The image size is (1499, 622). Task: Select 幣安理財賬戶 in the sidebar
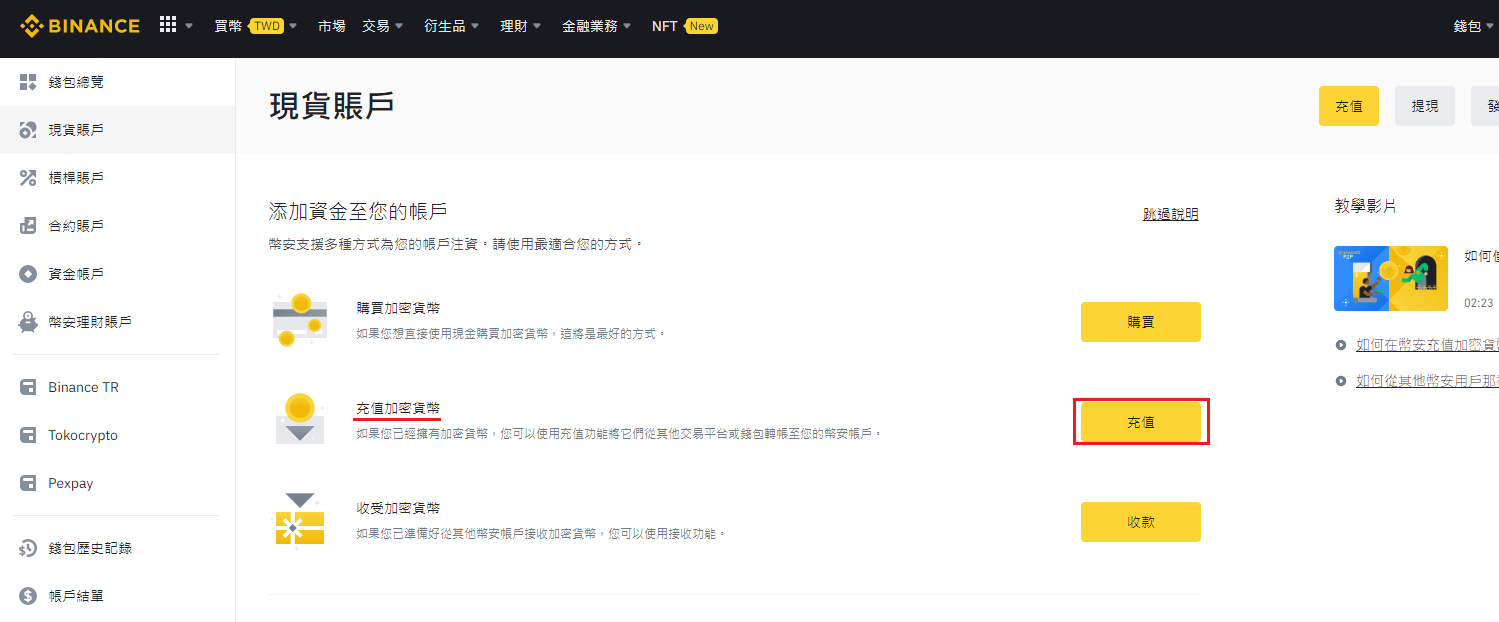point(118,322)
